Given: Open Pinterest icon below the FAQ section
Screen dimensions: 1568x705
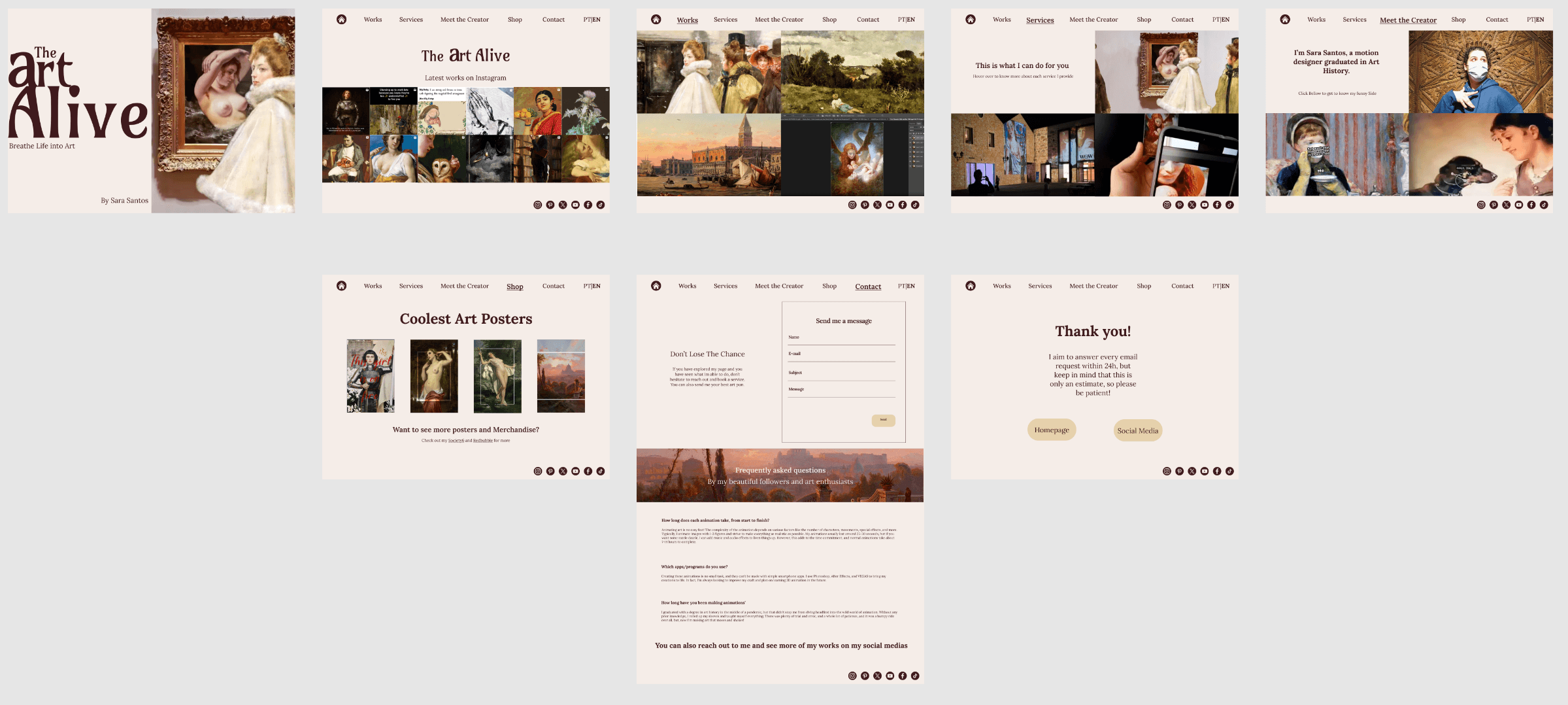Looking at the screenshot, I should [865, 676].
